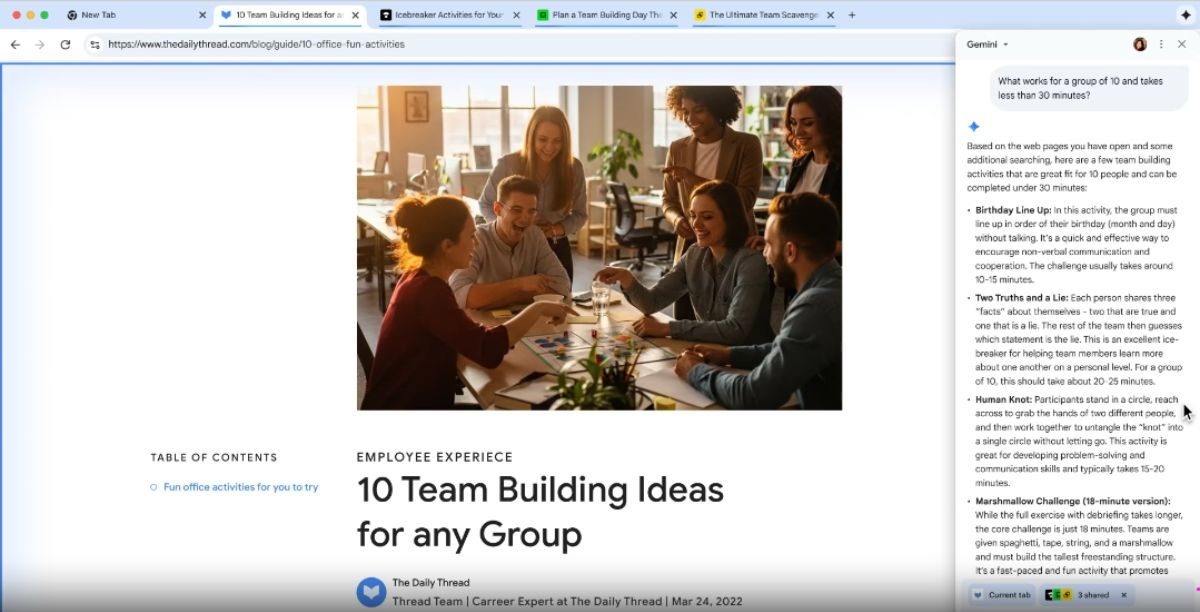Remove the 3 shared tabs chip
The image size is (1200, 612).
pyautogui.click(x=1123, y=595)
